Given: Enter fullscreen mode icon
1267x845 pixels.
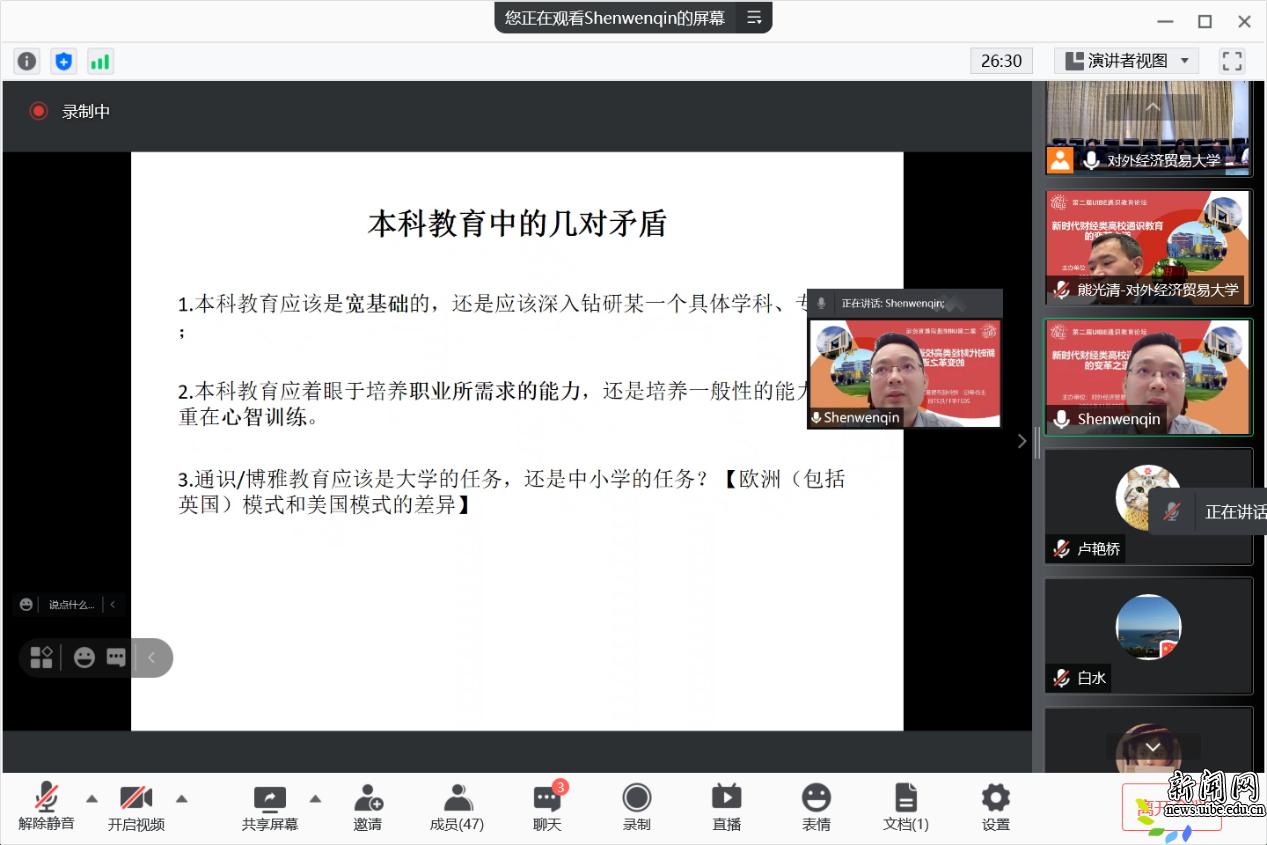Looking at the screenshot, I should coord(1232,61).
